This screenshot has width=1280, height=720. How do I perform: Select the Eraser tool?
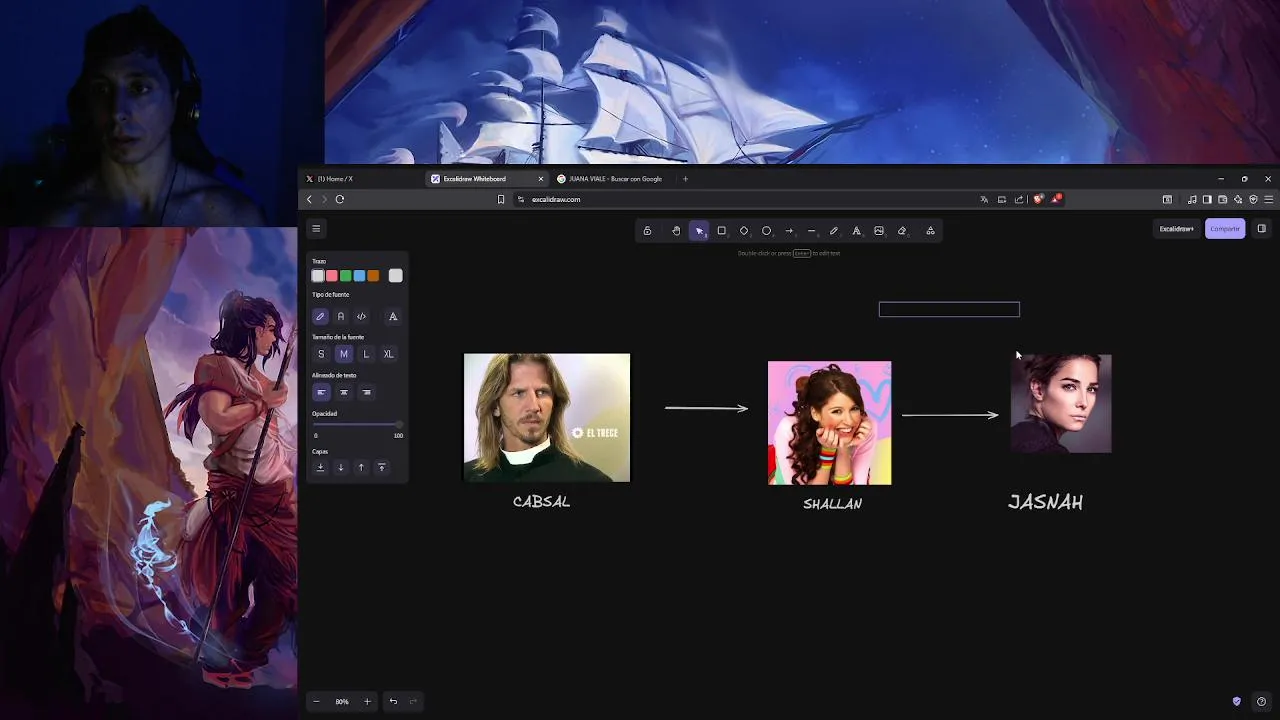coord(901,231)
